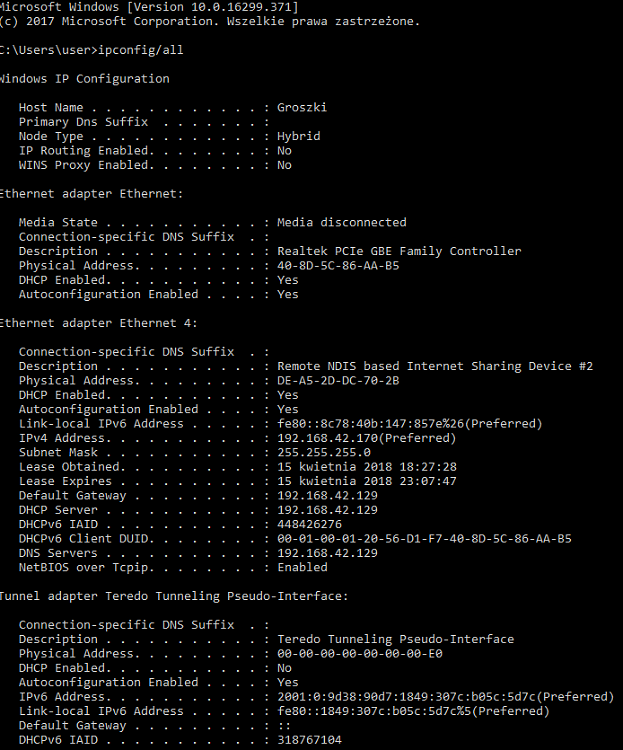
Task: Click the physical address 40-8D-5C-86-AA-B5
Action: click(338, 266)
